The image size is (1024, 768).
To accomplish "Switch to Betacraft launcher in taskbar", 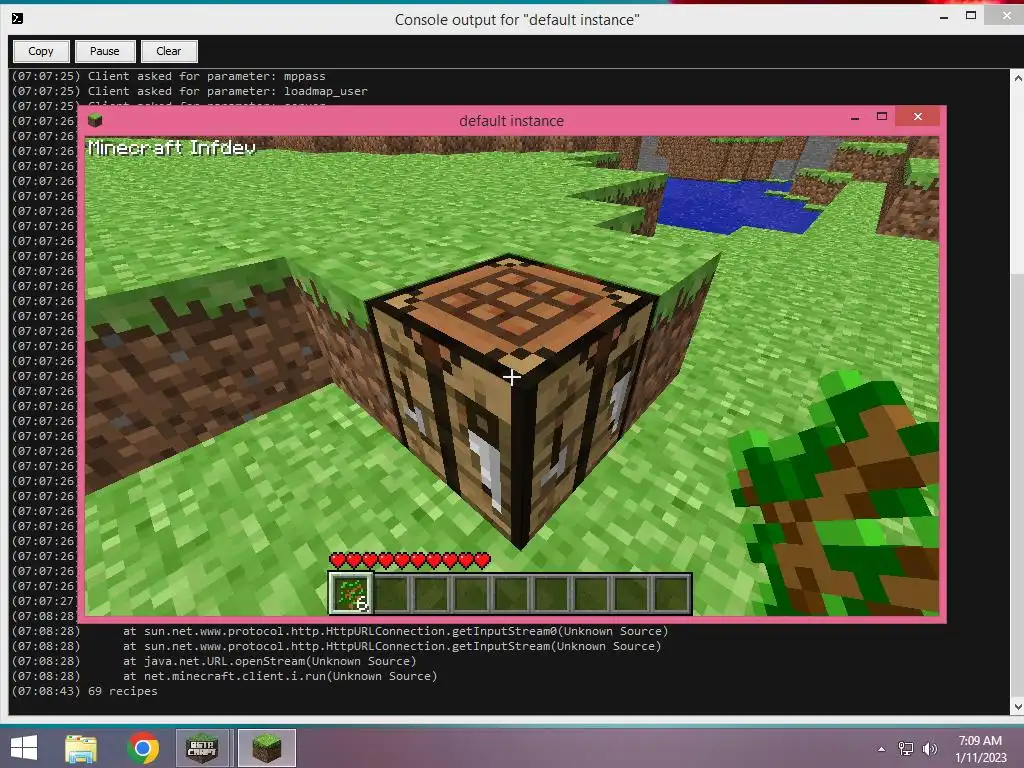I will 202,748.
